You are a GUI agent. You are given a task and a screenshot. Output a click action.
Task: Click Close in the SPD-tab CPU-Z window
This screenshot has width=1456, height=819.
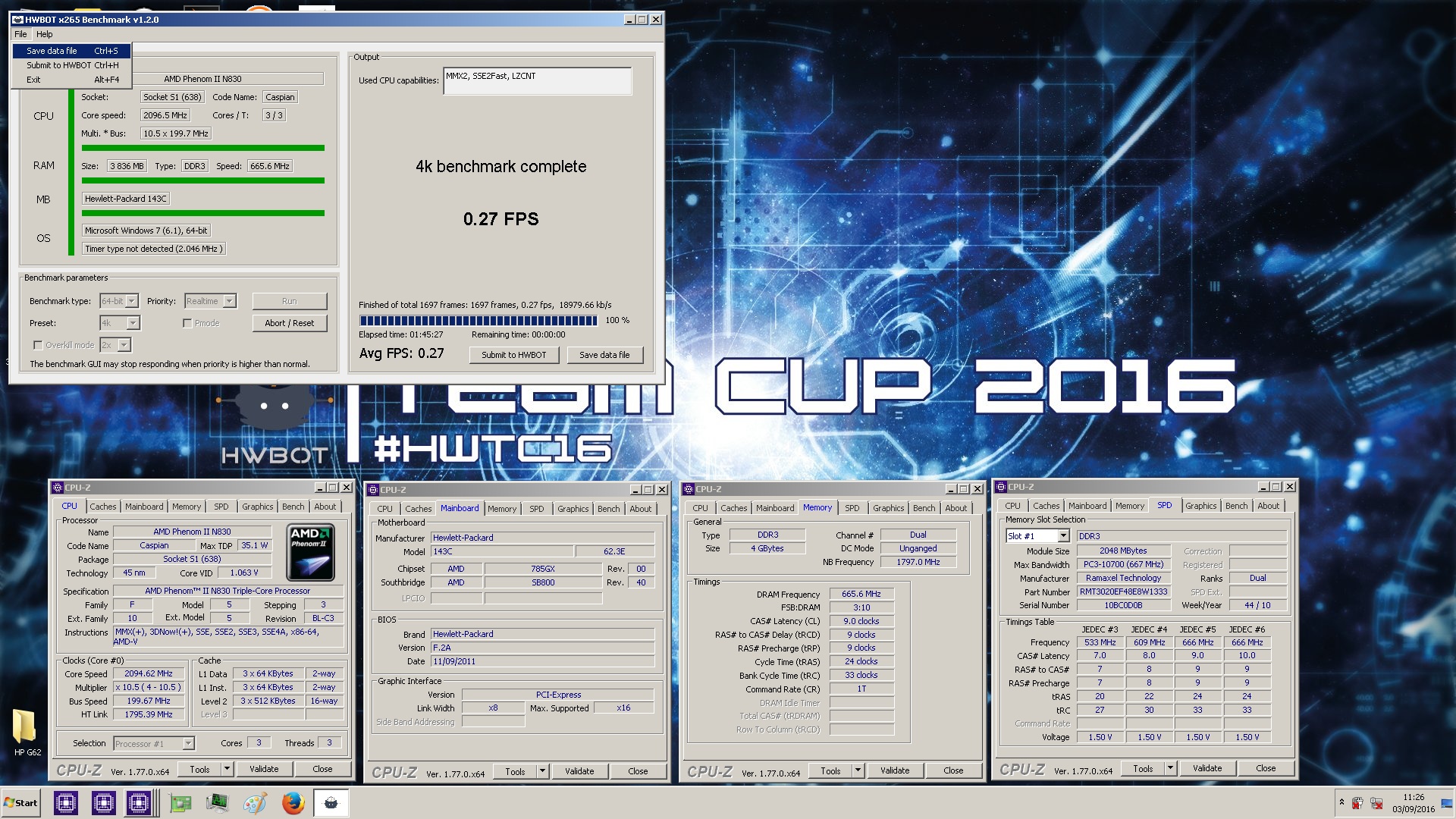(1266, 768)
